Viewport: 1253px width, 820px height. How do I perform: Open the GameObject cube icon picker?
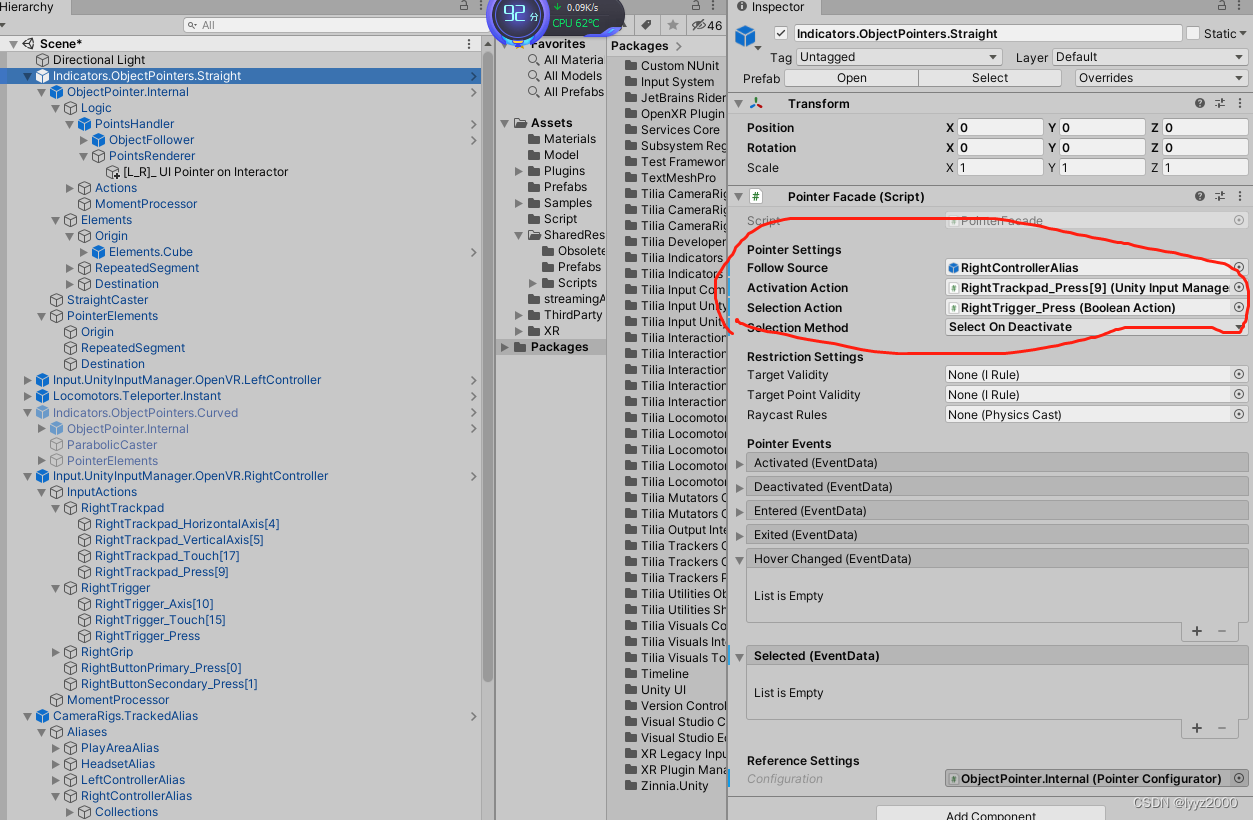pyautogui.click(x=747, y=38)
